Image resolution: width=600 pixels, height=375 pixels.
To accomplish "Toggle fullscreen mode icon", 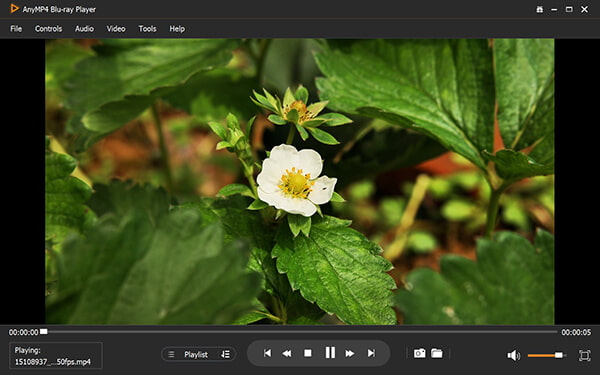I will 584,355.
